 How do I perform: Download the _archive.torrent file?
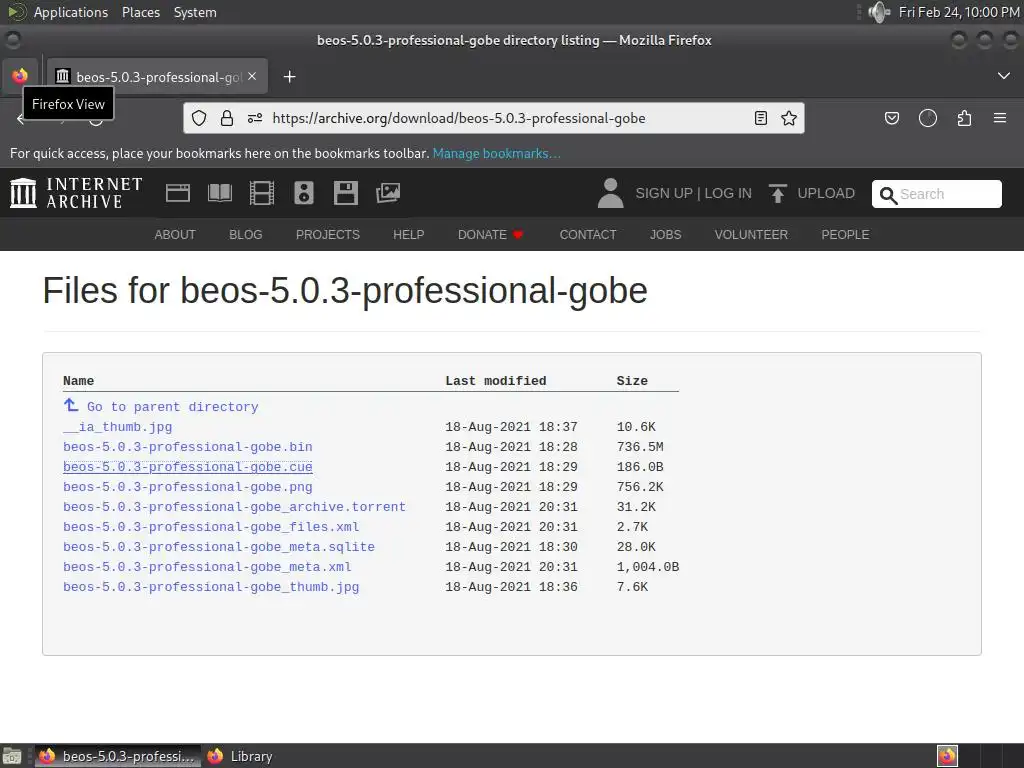click(x=234, y=507)
